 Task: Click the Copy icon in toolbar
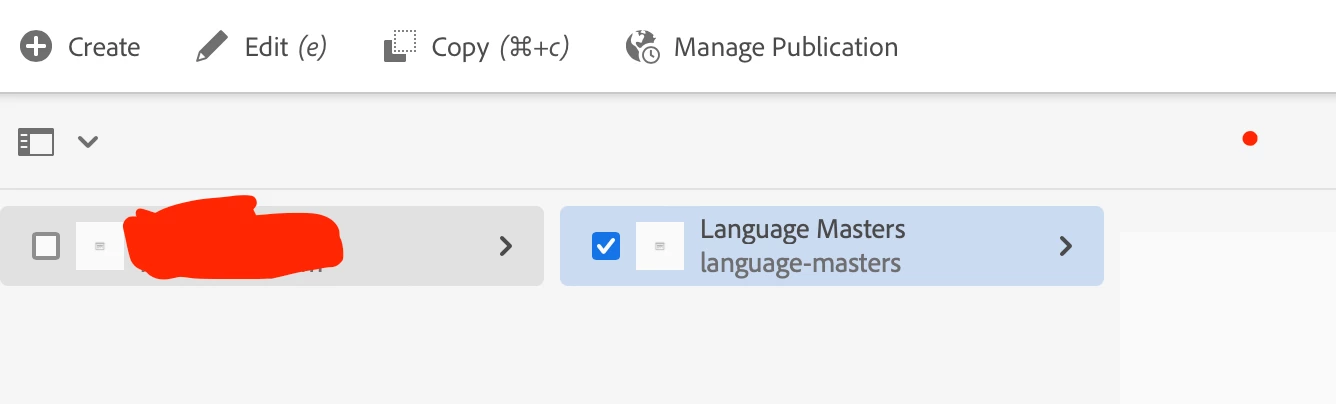(x=400, y=47)
